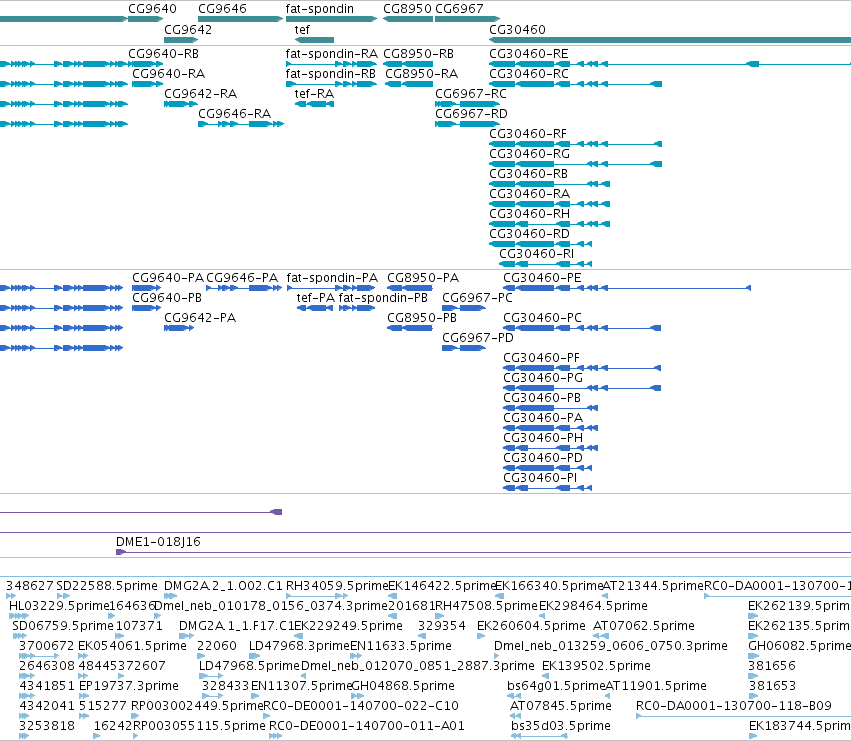Click the CG9640-PA protein label
The width and height of the screenshot is (851, 741).
(x=168, y=278)
